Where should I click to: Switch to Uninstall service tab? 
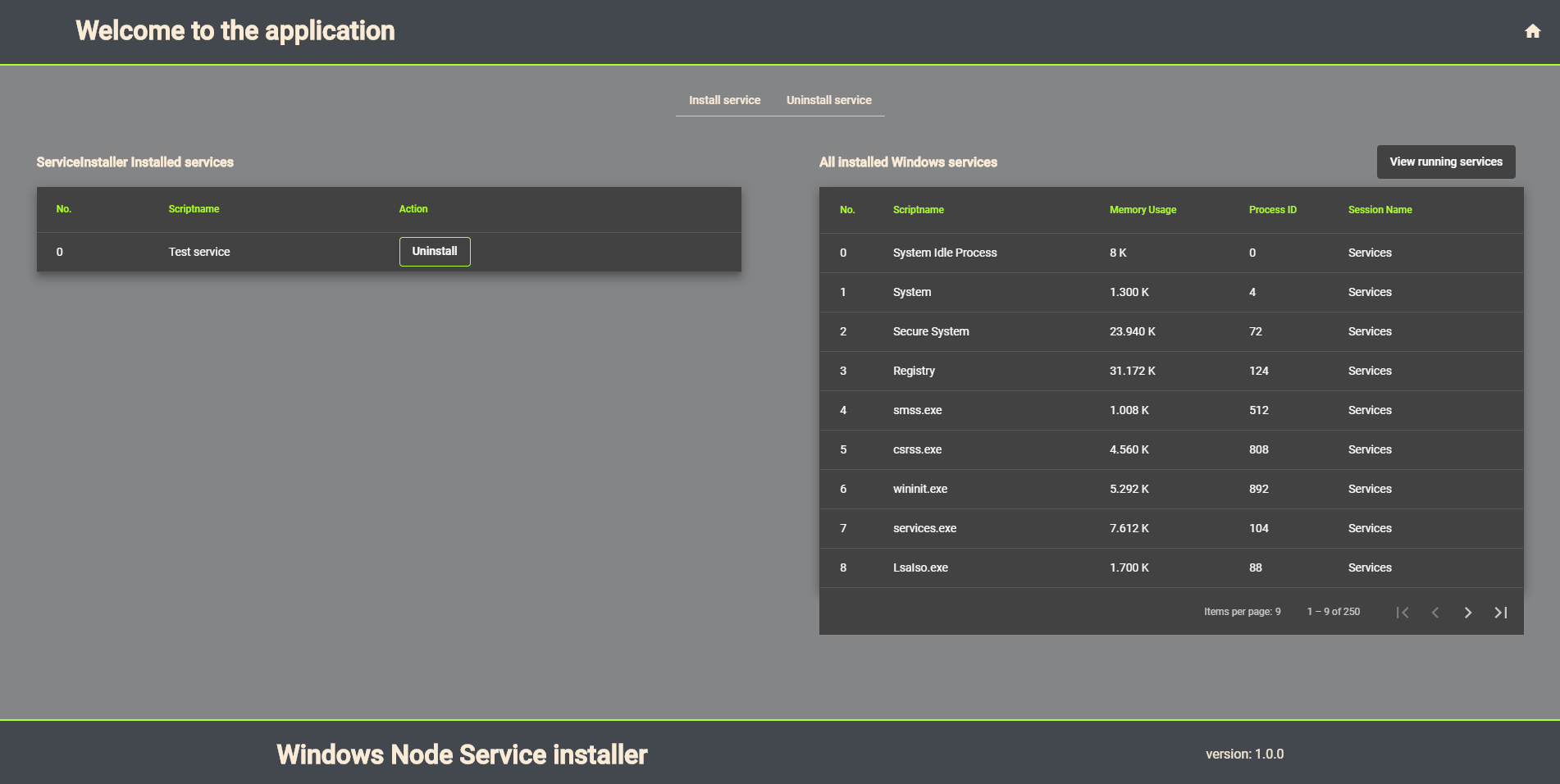tap(828, 100)
